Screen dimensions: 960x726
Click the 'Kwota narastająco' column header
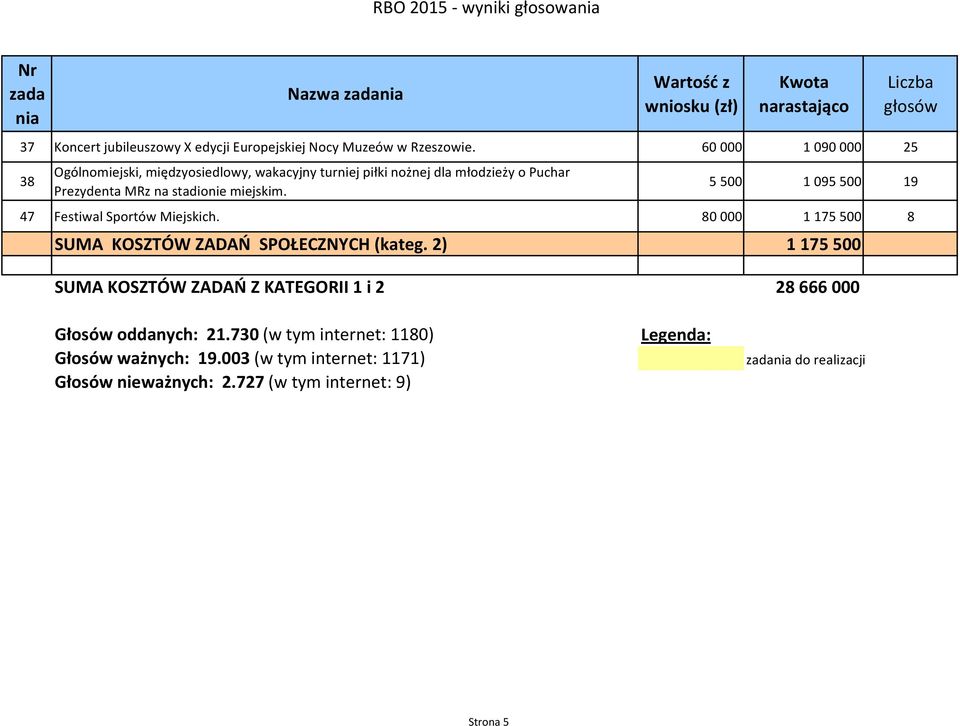tap(803, 94)
